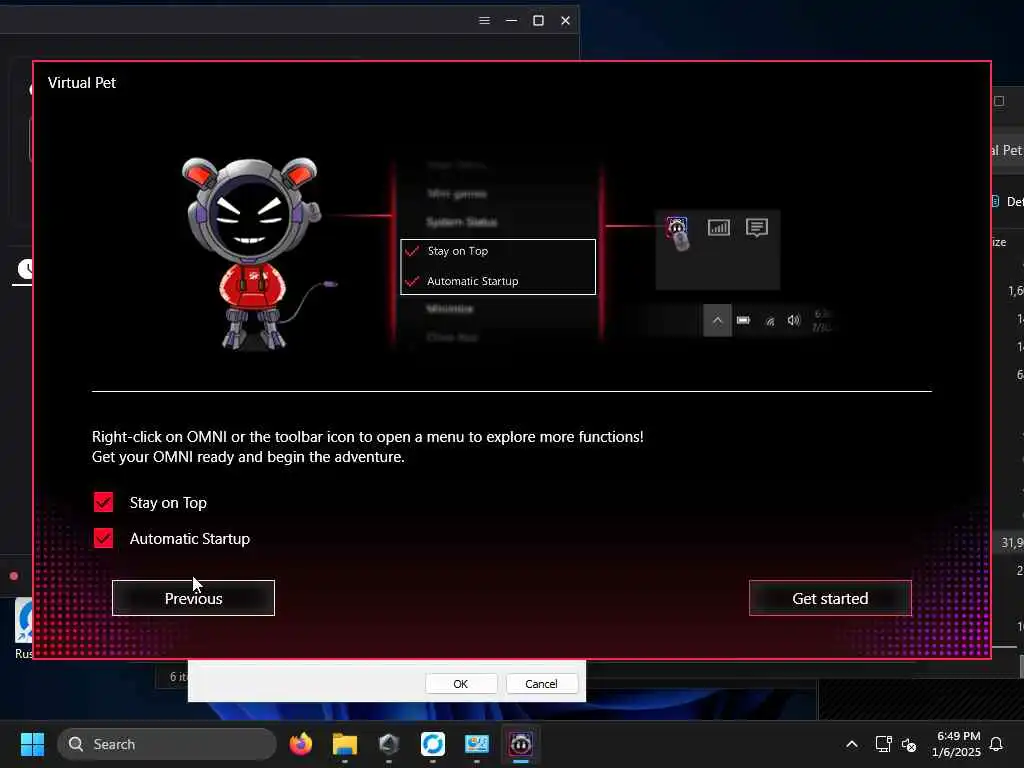
Task: Click the Stay on Top label text
Action: click(x=168, y=503)
